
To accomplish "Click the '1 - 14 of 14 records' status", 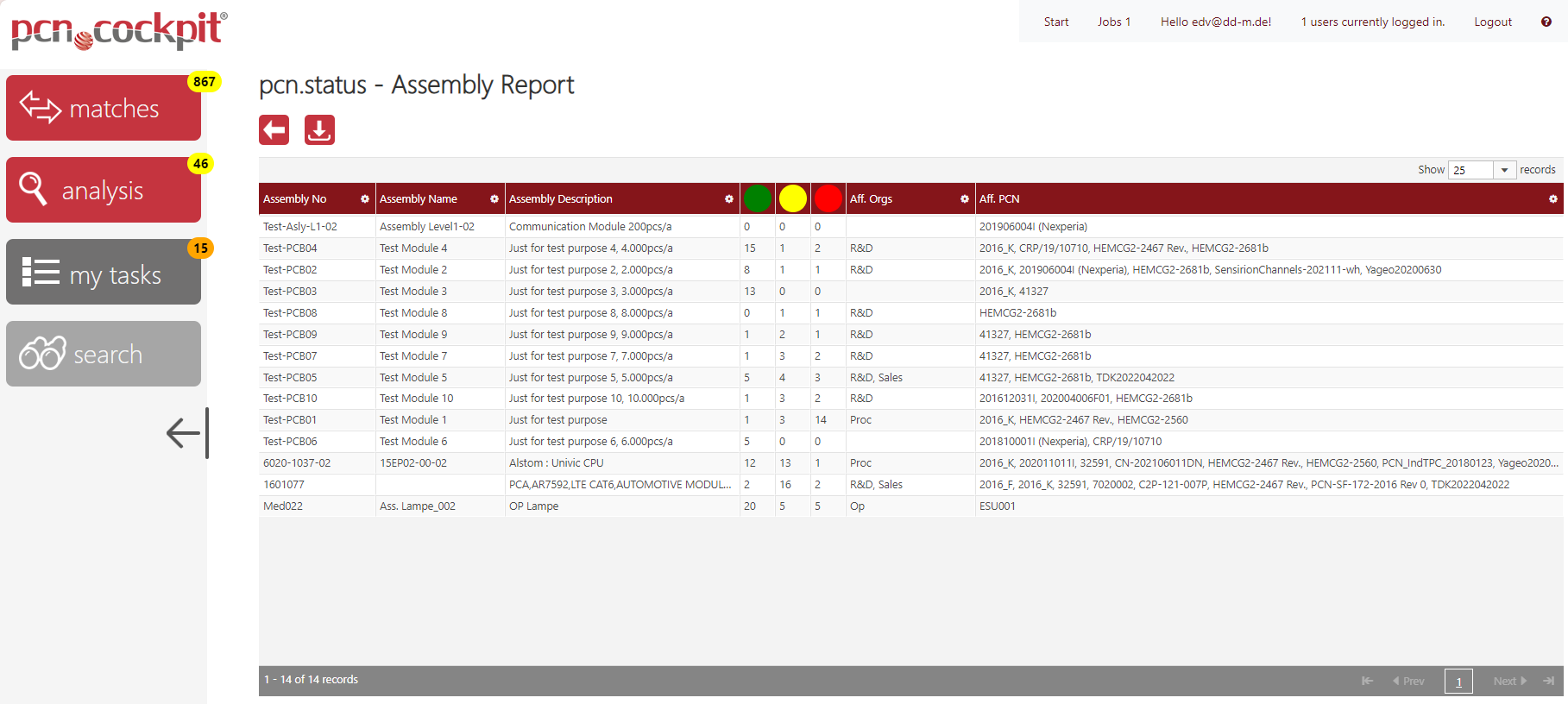I will (312, 680).
